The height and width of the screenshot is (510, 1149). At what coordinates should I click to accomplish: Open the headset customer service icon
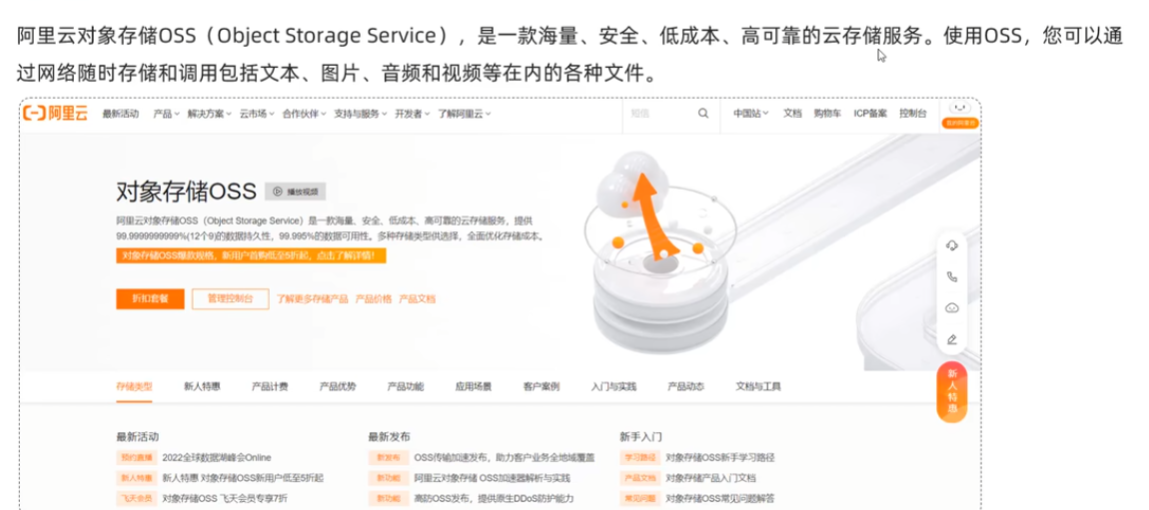click(952, 246)
